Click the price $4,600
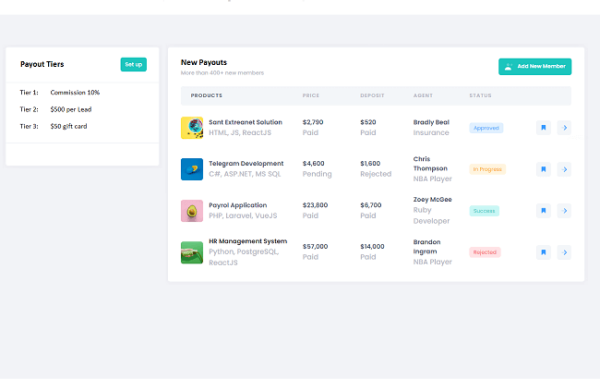Screen dimensions: 600x379 (313, 163)
